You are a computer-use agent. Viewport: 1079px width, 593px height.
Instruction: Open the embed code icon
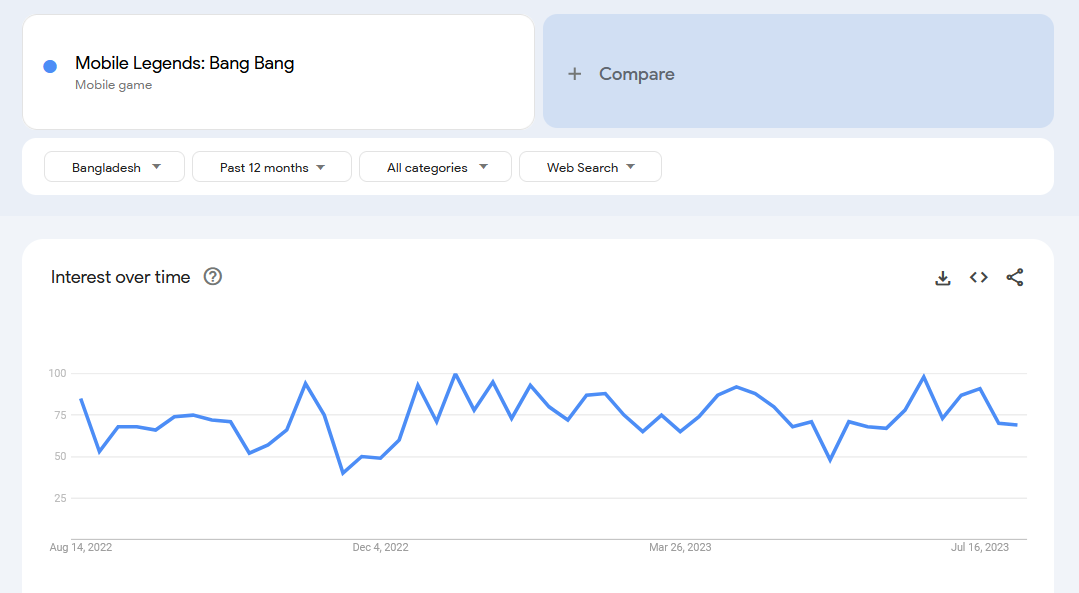pos(979,278)
